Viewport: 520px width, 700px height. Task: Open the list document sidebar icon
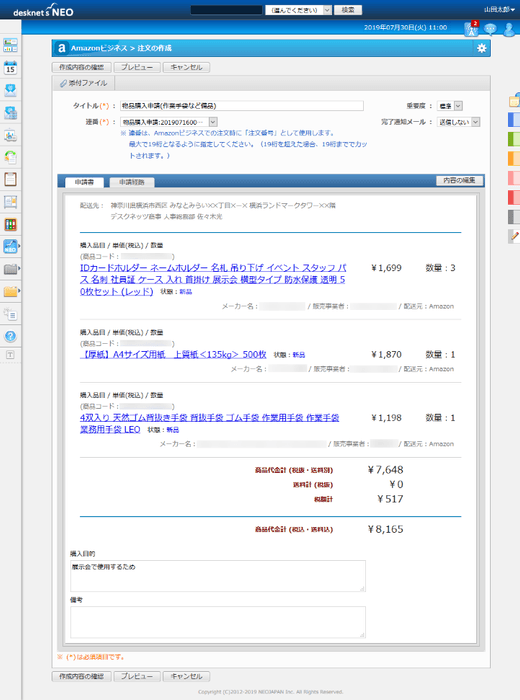click(x=10, y=314)
